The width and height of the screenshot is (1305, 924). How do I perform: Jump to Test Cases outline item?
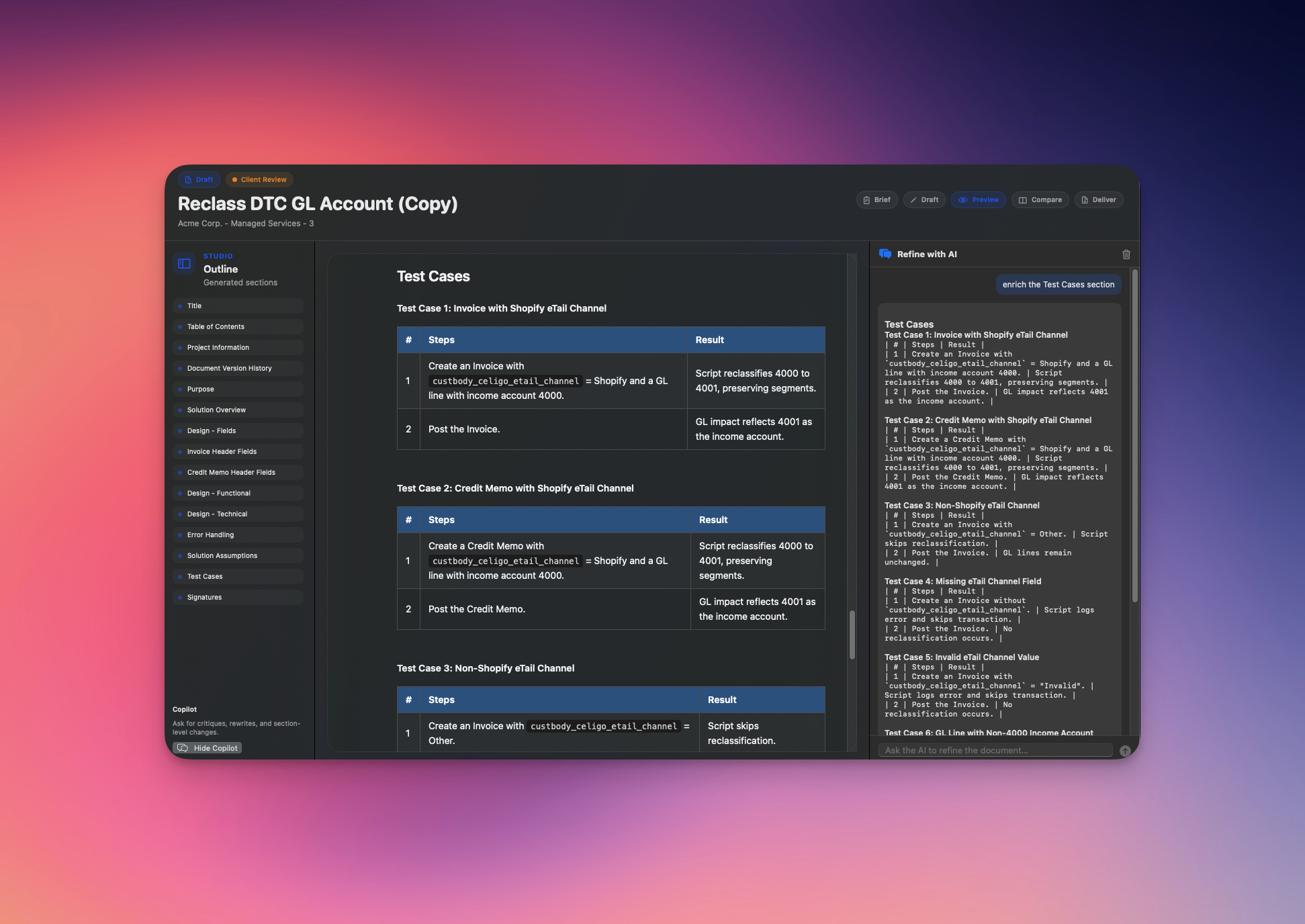tap(238, 576)
